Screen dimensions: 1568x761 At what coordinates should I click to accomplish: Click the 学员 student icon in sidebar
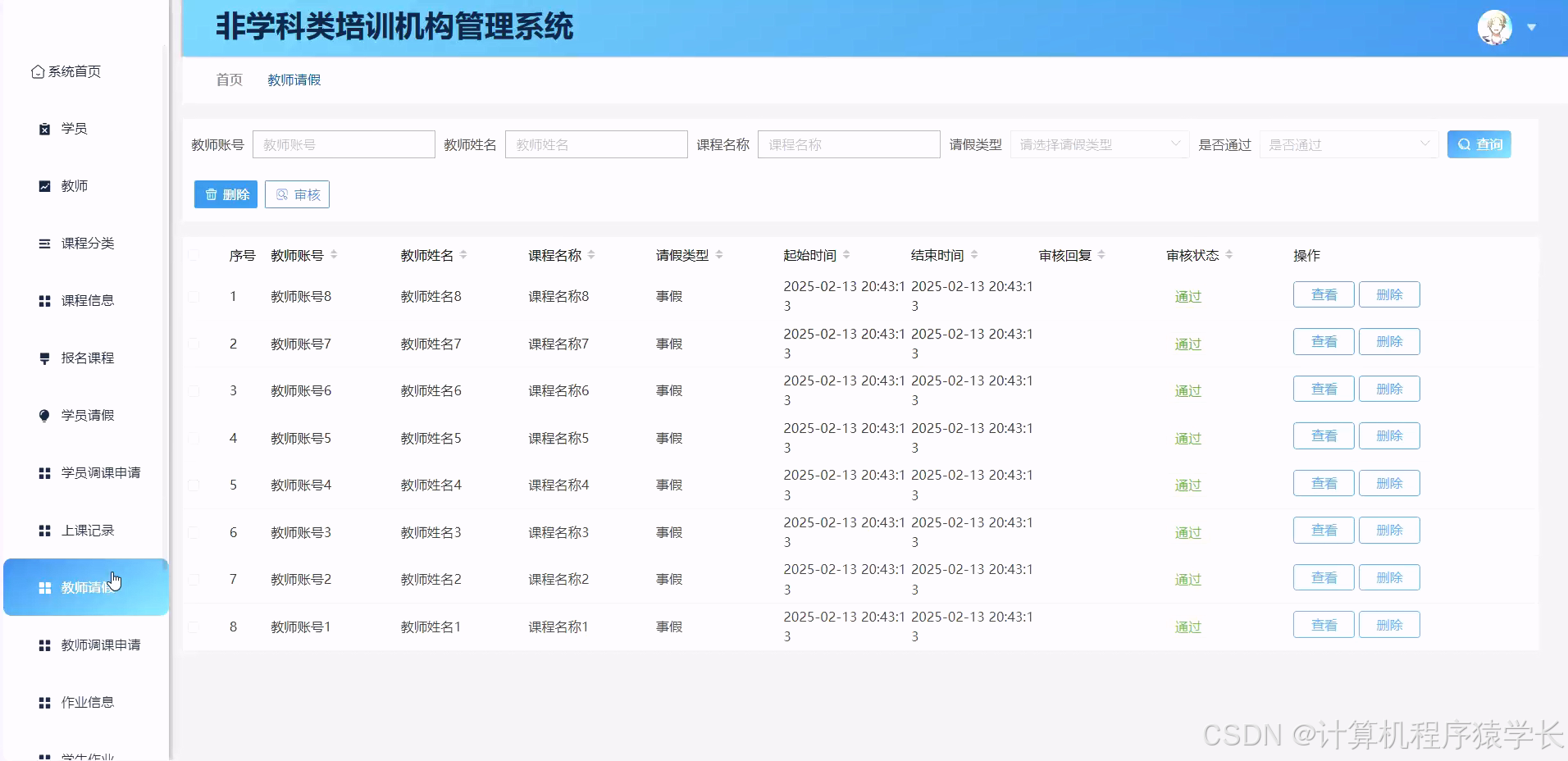coord(43,129)
